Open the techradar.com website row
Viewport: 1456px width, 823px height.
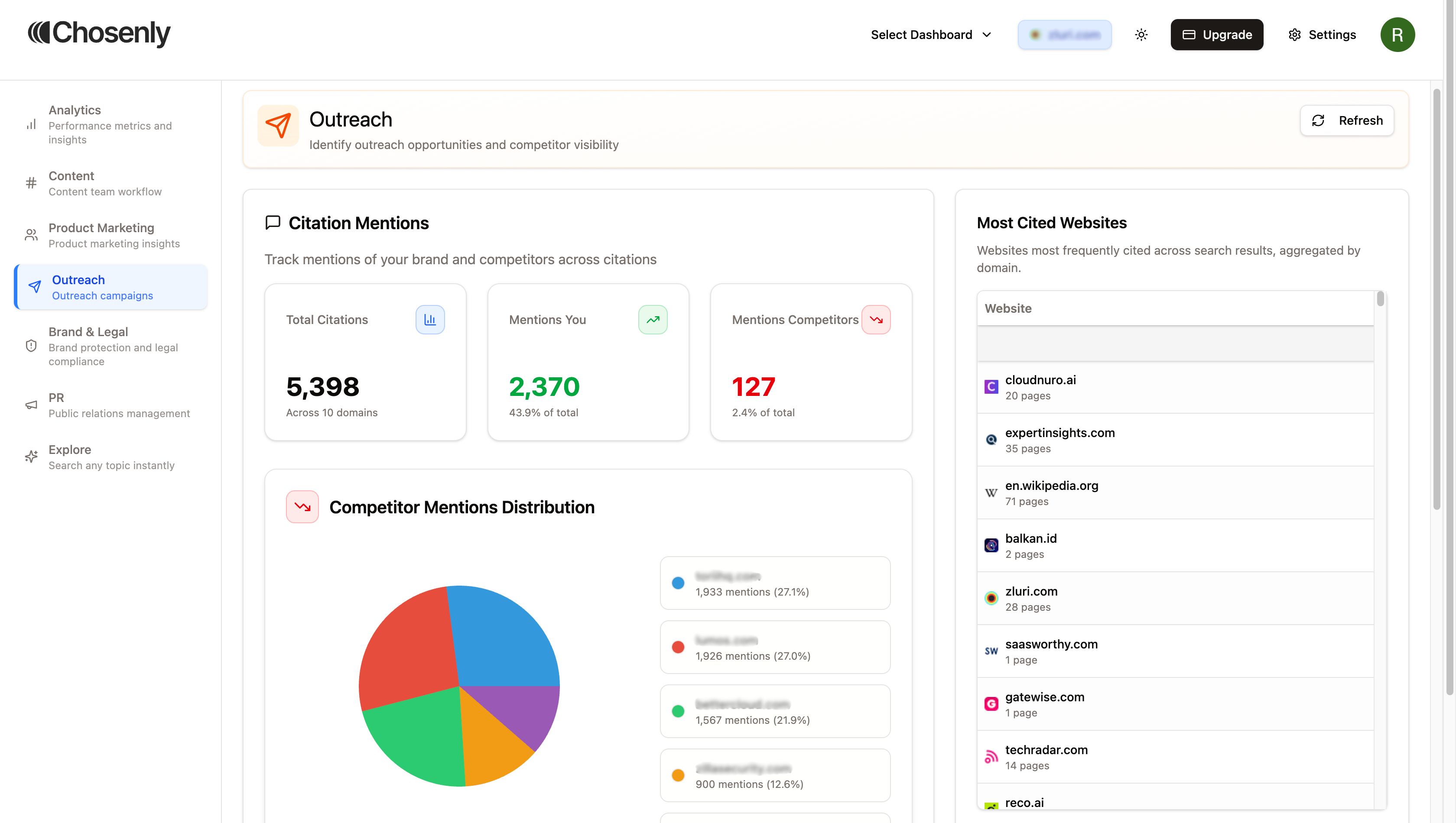tap(1176, 757)
